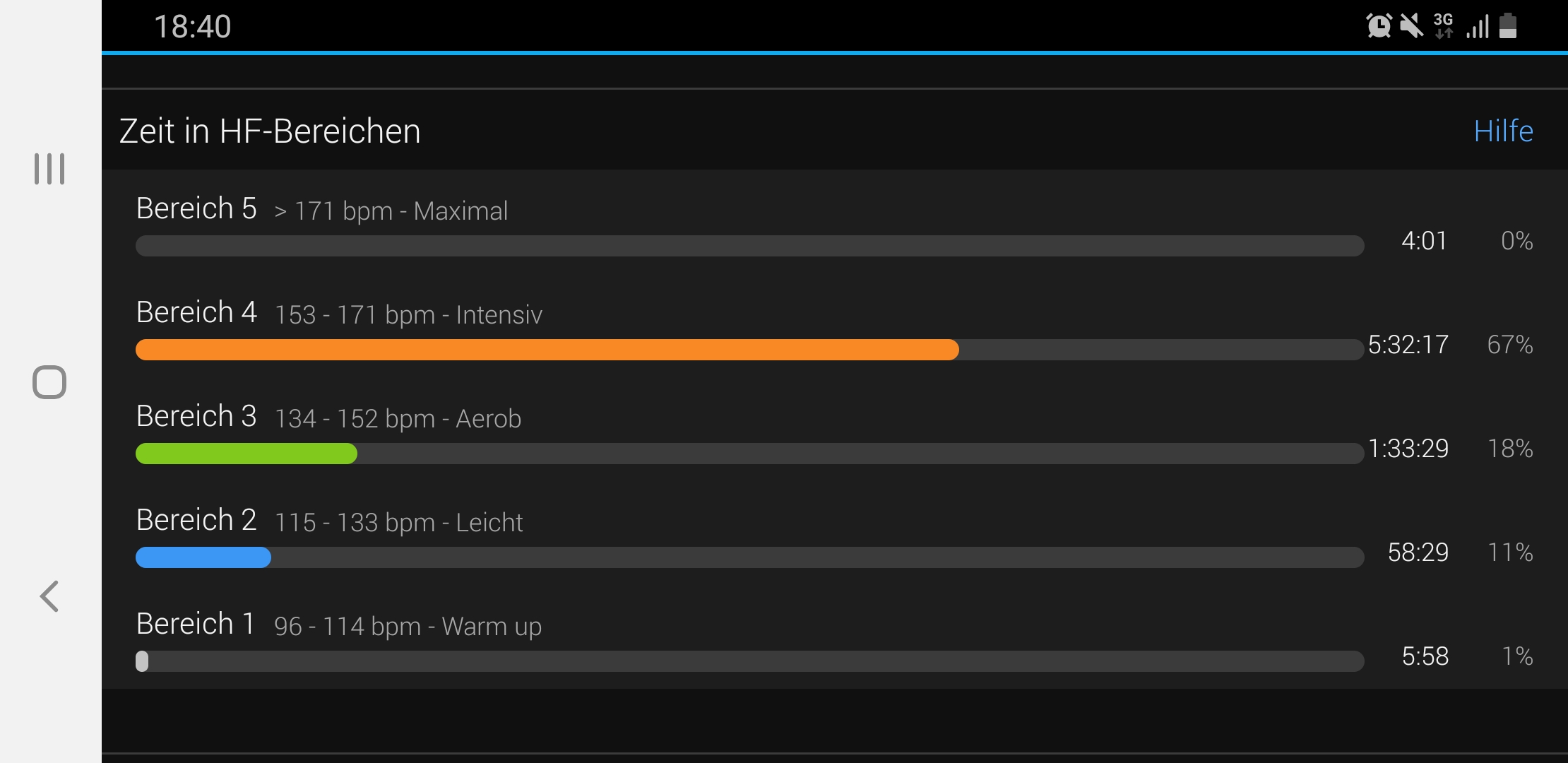The image size is (1568, 763).
Task: Click the 18:40 status bar clock
Action: pos(192,27)
